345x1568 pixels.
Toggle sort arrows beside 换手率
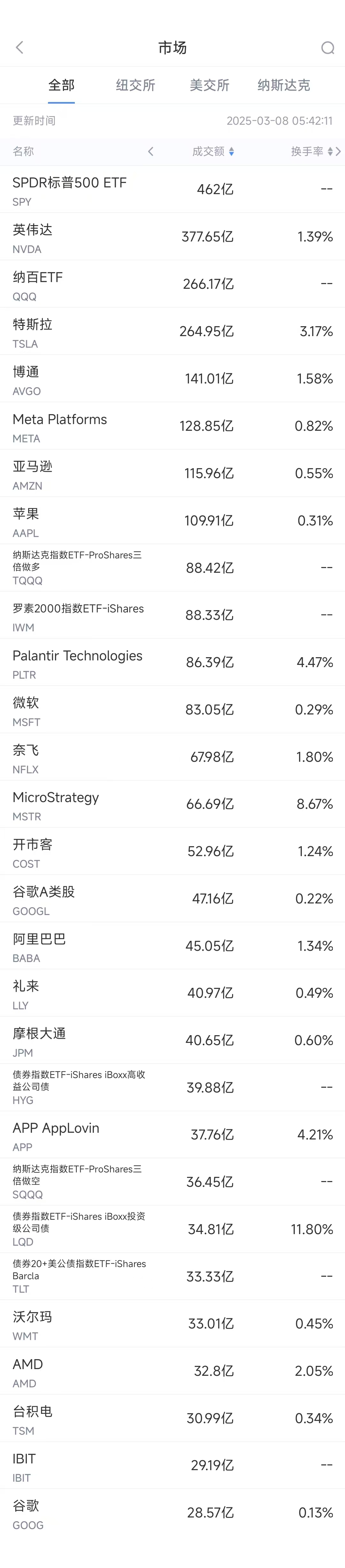[330, 152]
